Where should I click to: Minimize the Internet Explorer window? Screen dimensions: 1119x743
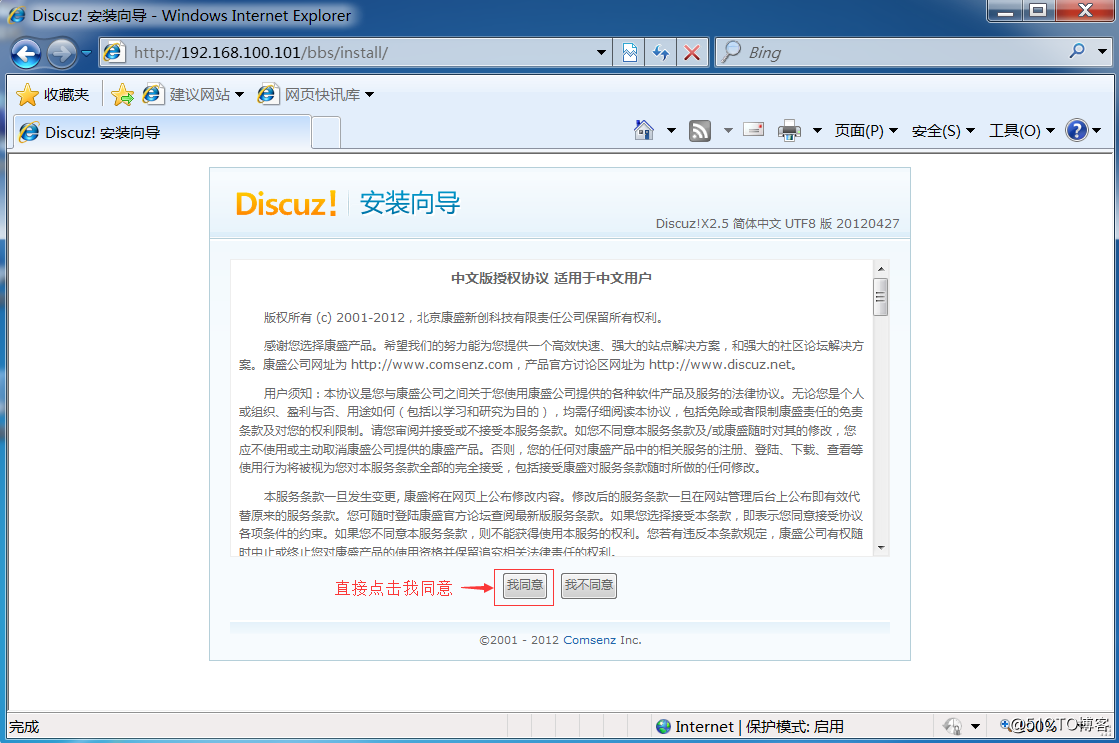pyautogui.click(x=1006, y=11)
